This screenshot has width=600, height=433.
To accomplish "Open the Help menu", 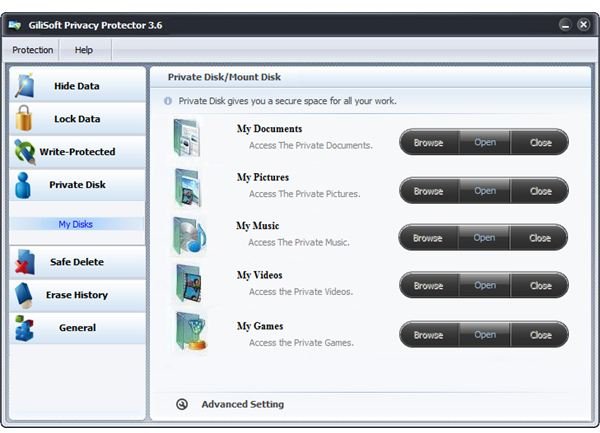I will click(83, 50).
